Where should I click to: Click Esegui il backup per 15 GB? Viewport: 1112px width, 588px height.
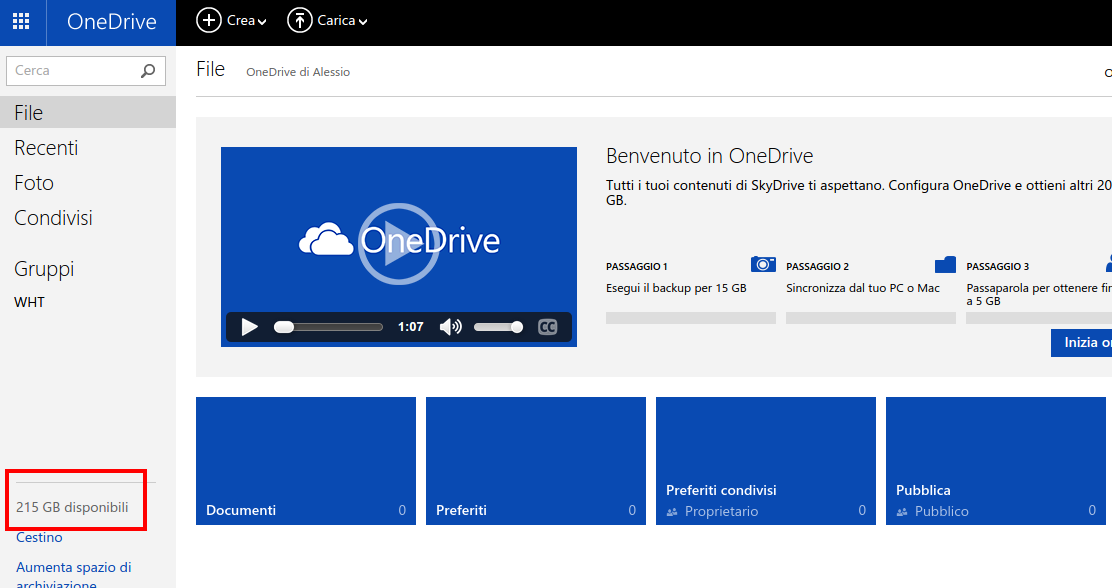(x=676, y=288)
